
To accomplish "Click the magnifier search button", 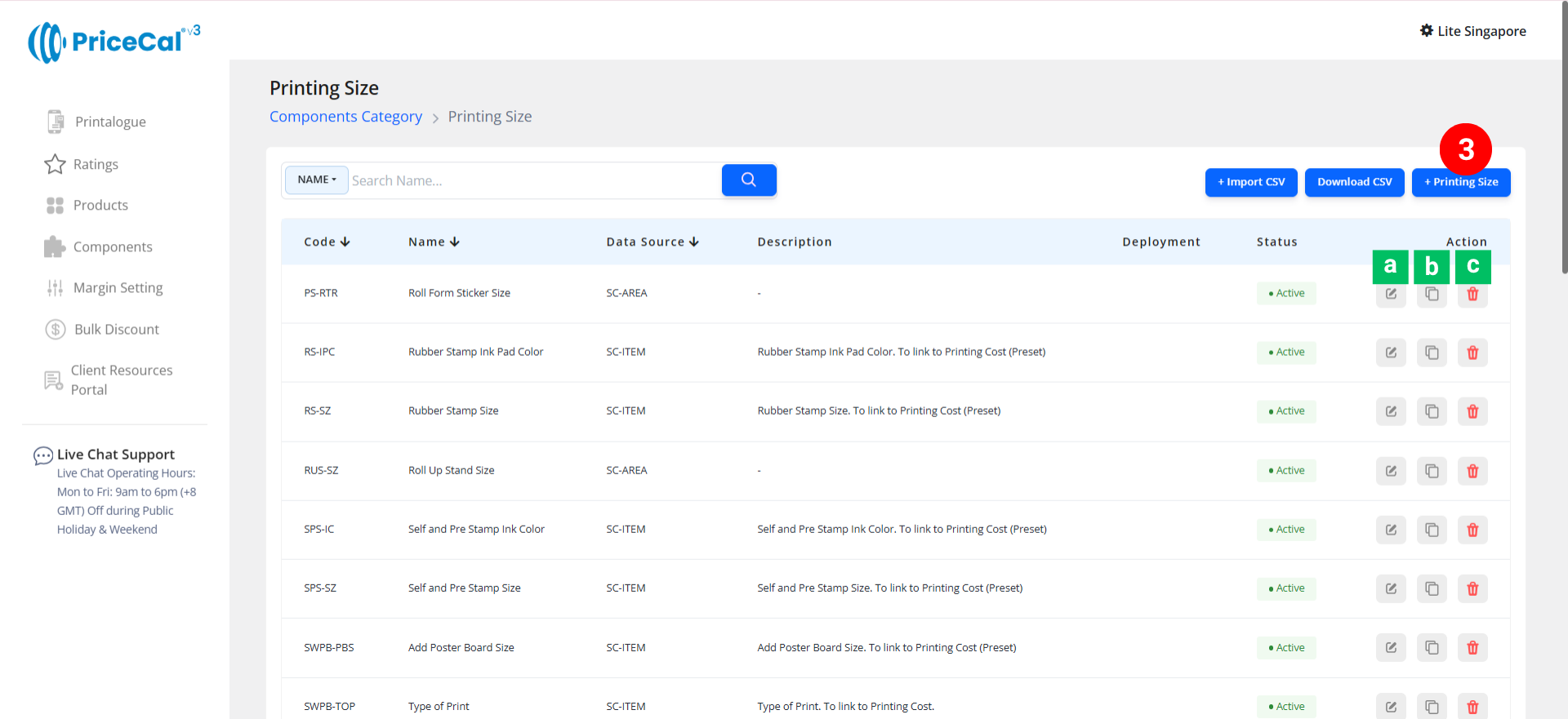I will tap(748, 180).
